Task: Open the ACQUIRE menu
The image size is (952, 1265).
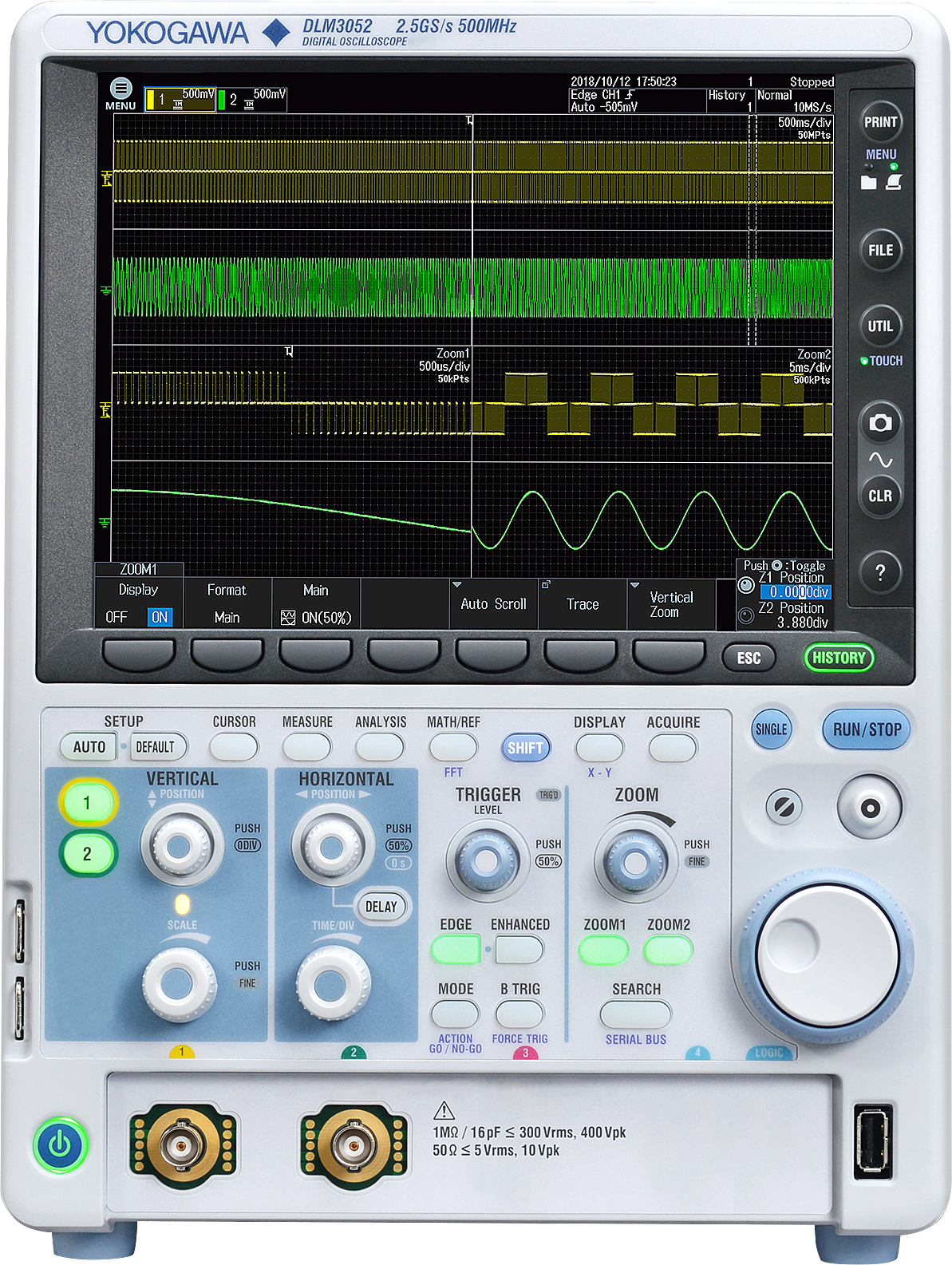Action: (x=673, y=747)
